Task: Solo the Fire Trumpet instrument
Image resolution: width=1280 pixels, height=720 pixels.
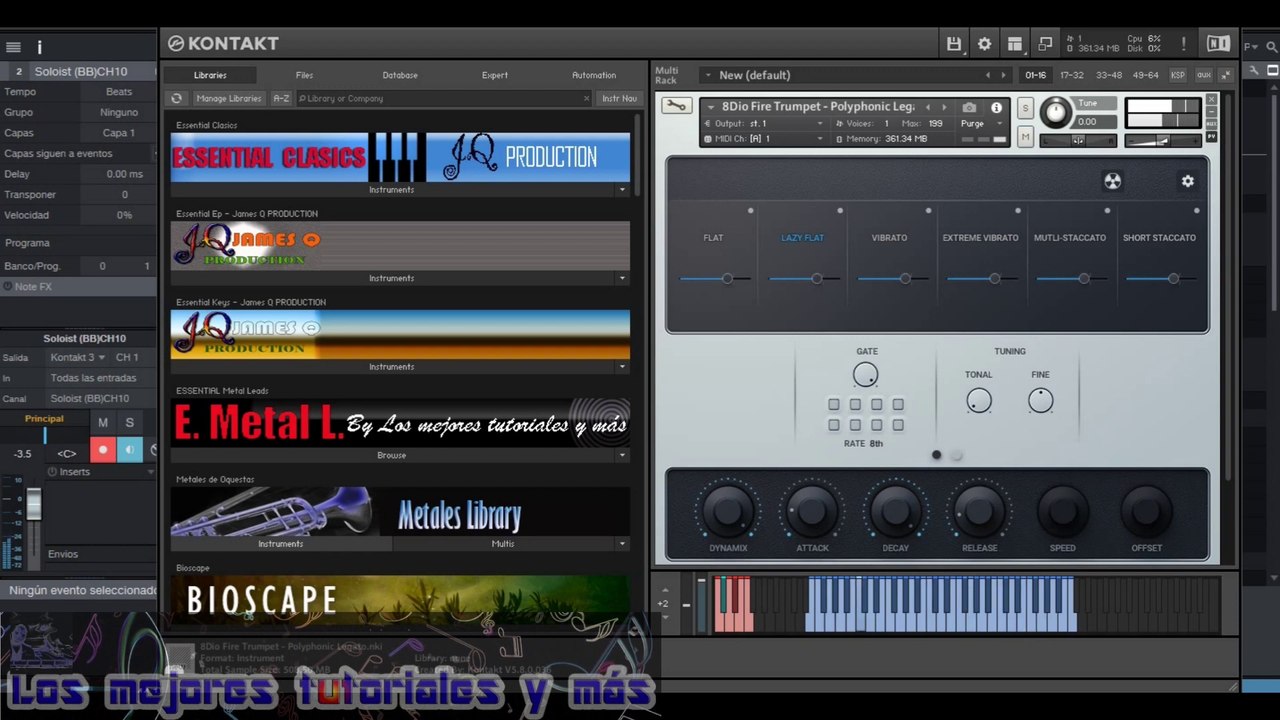Action: [1025, 107]
